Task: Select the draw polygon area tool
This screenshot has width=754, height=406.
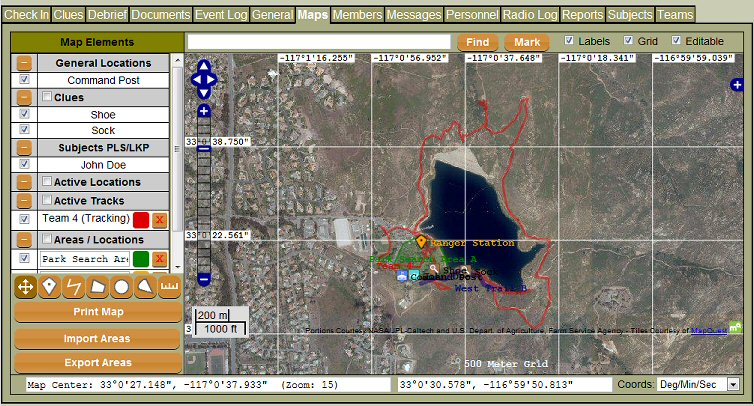Action: [98, 287]
